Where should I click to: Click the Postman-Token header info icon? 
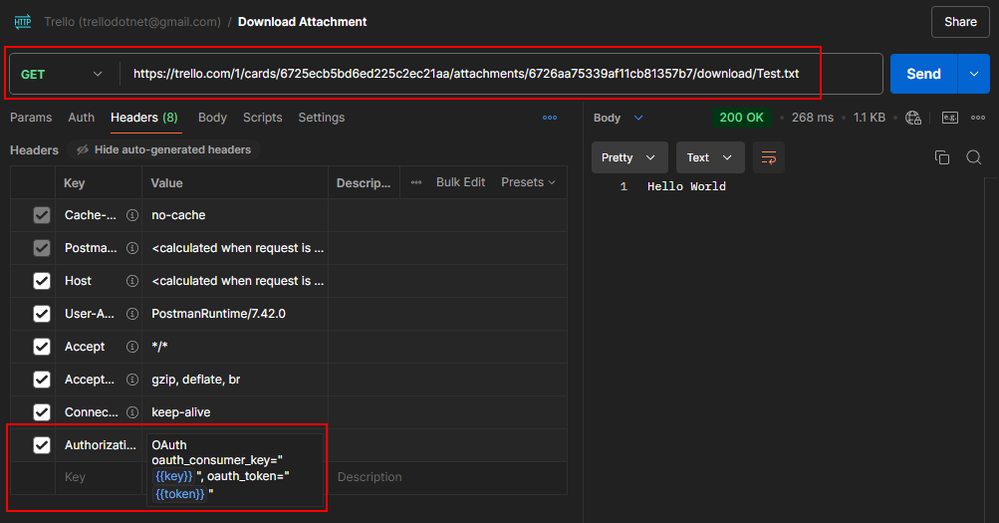132,248
